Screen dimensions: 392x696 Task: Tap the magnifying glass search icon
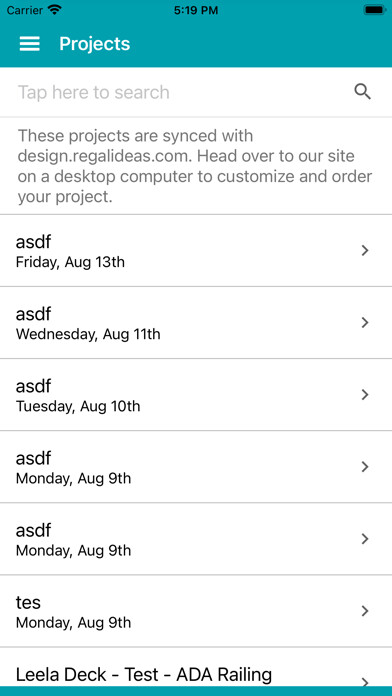click(x=362, y=92)
